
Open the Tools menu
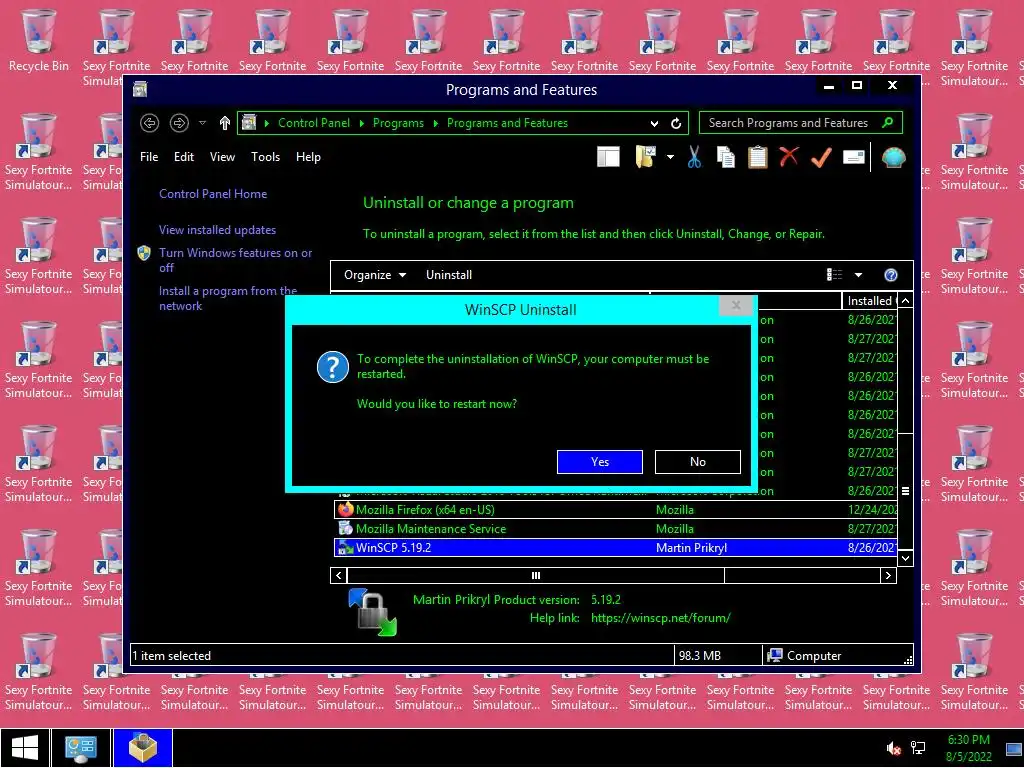click(x=265, y=157)
